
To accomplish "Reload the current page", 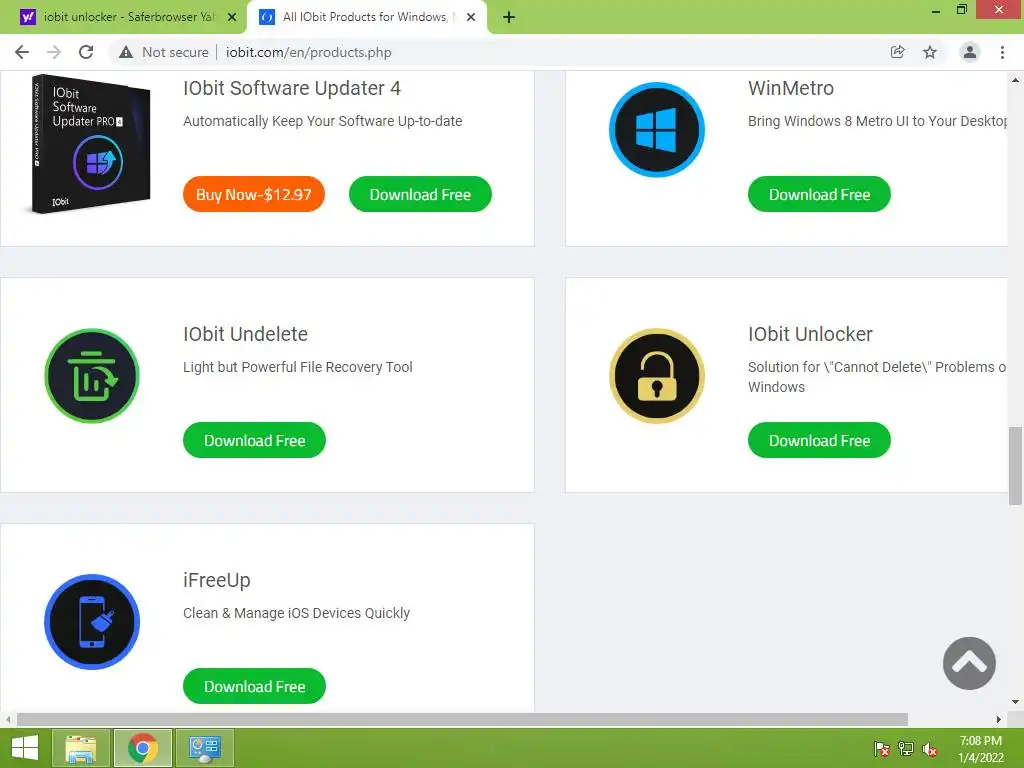I will coord(86,52).
